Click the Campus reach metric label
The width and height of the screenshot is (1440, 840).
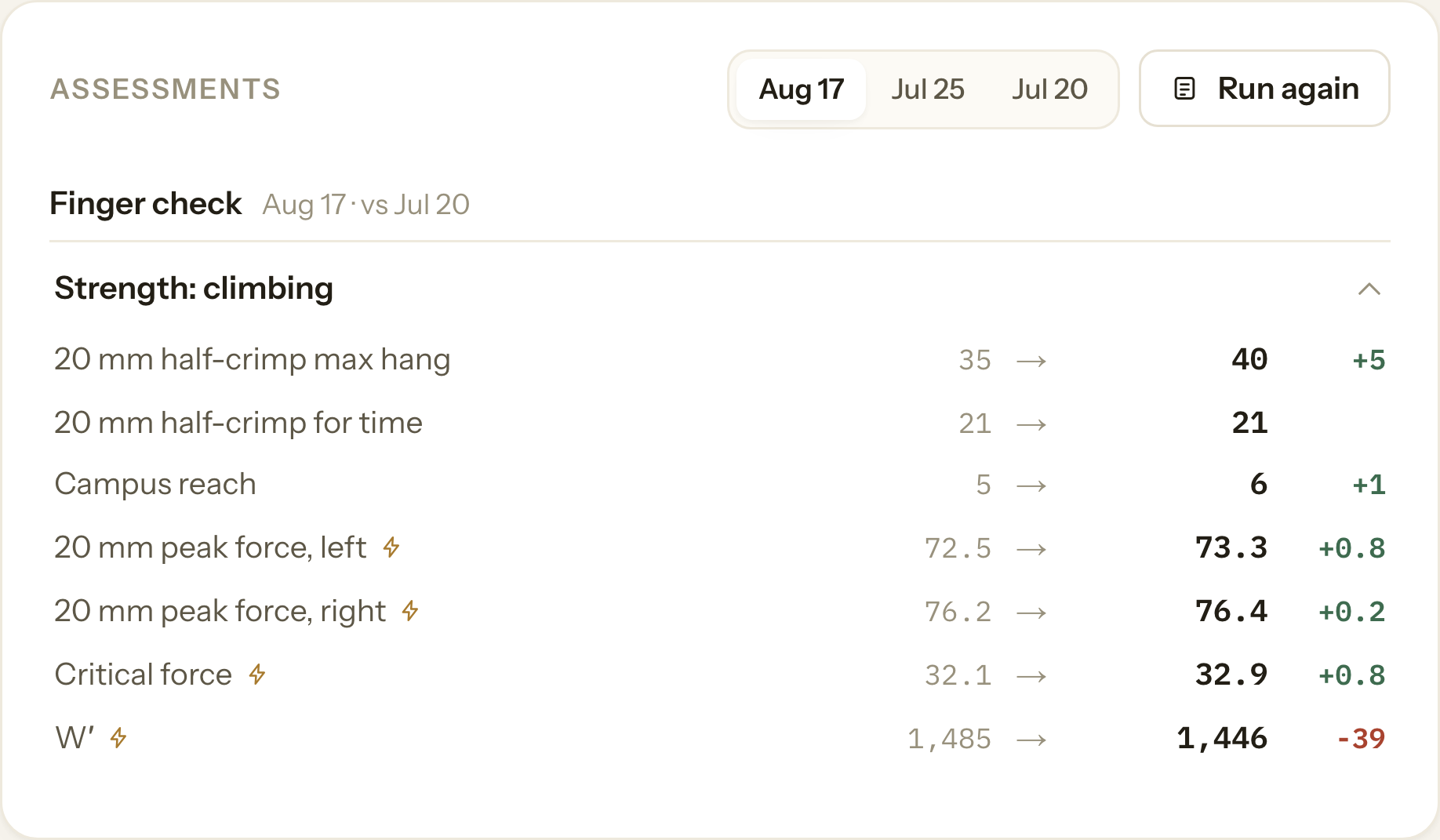tap(155, 485)
